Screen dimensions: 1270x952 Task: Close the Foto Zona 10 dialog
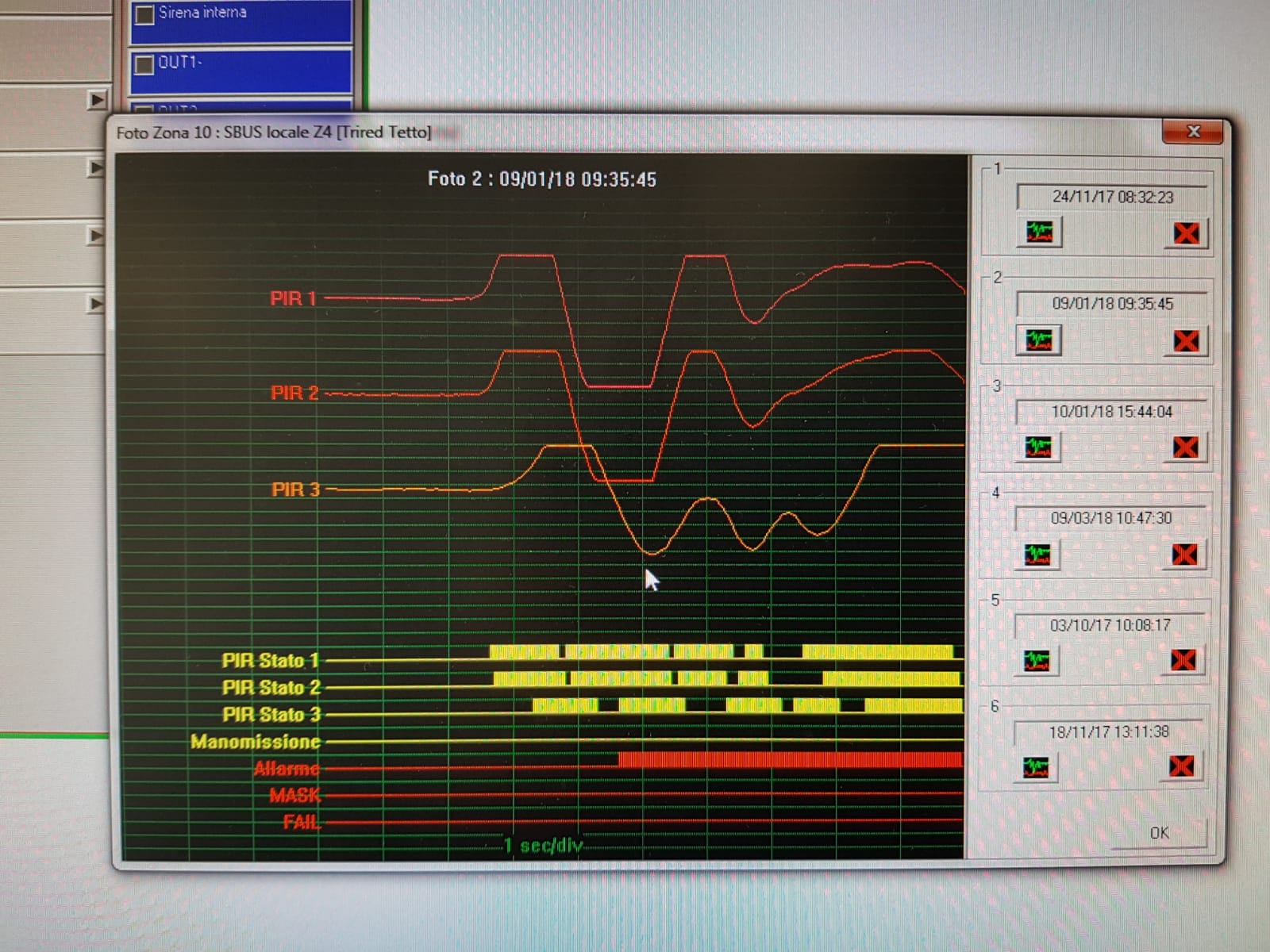tap(1193, 132)
